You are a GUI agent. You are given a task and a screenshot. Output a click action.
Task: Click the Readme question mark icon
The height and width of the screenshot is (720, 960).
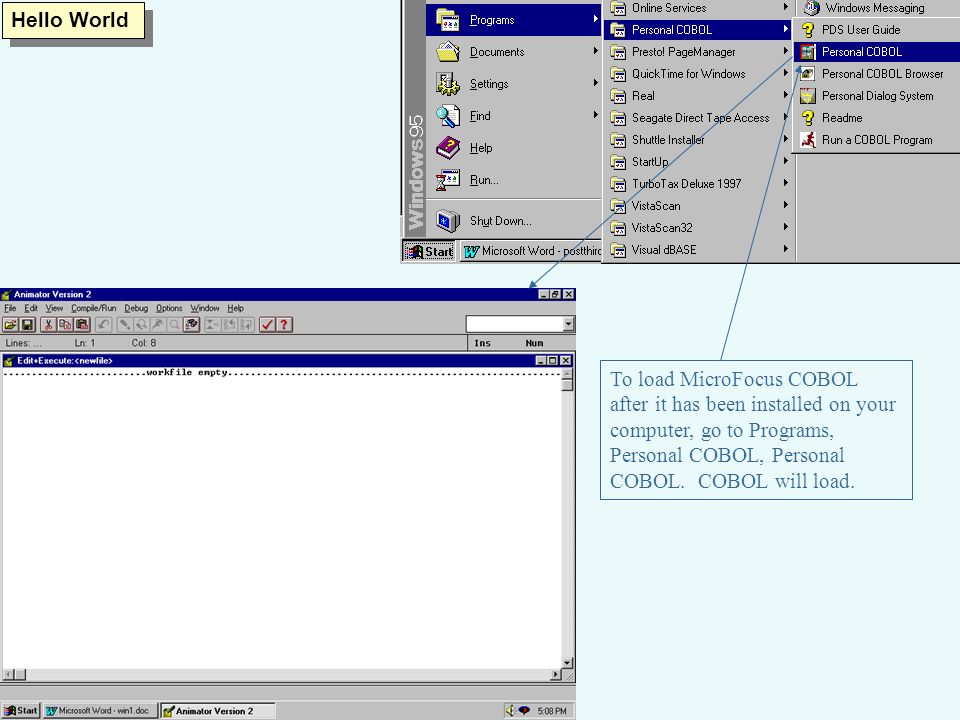click(x=808, y=118)
